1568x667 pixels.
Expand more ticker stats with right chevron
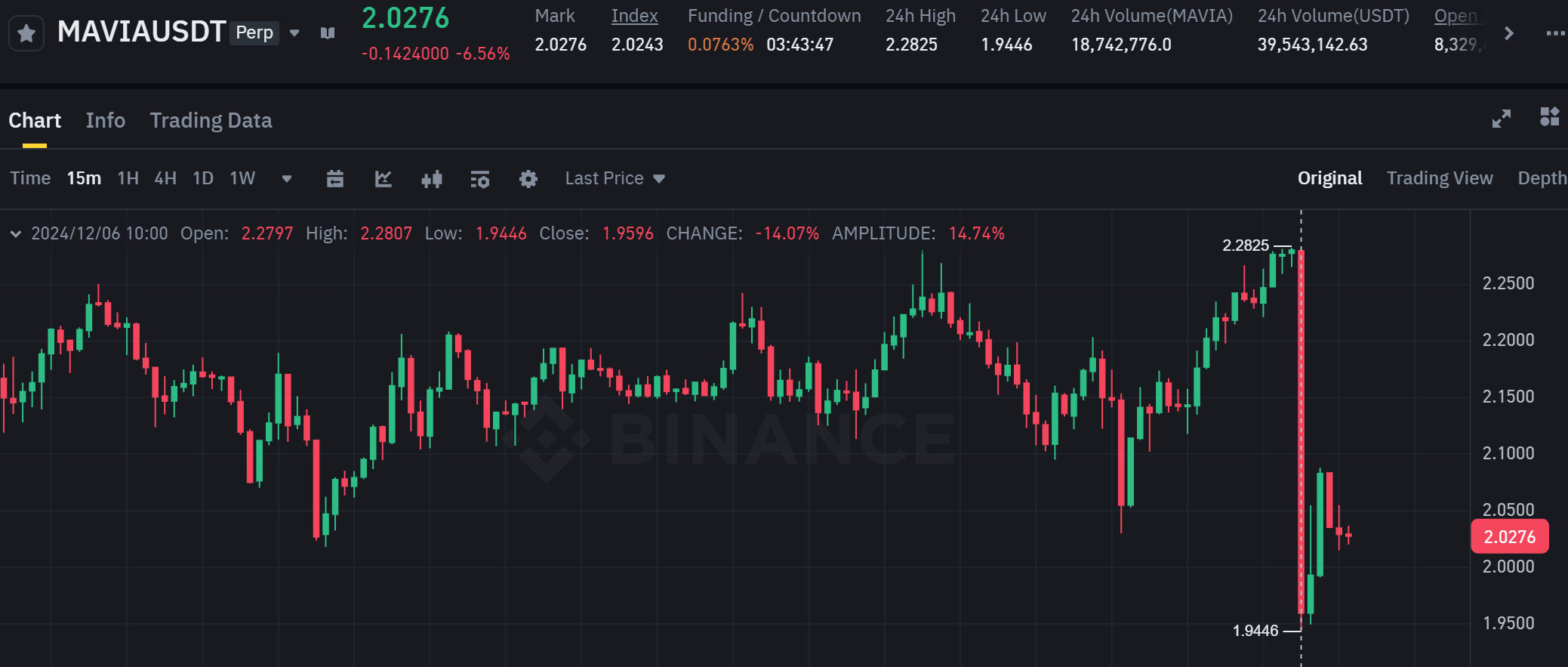coord(1508,33)
